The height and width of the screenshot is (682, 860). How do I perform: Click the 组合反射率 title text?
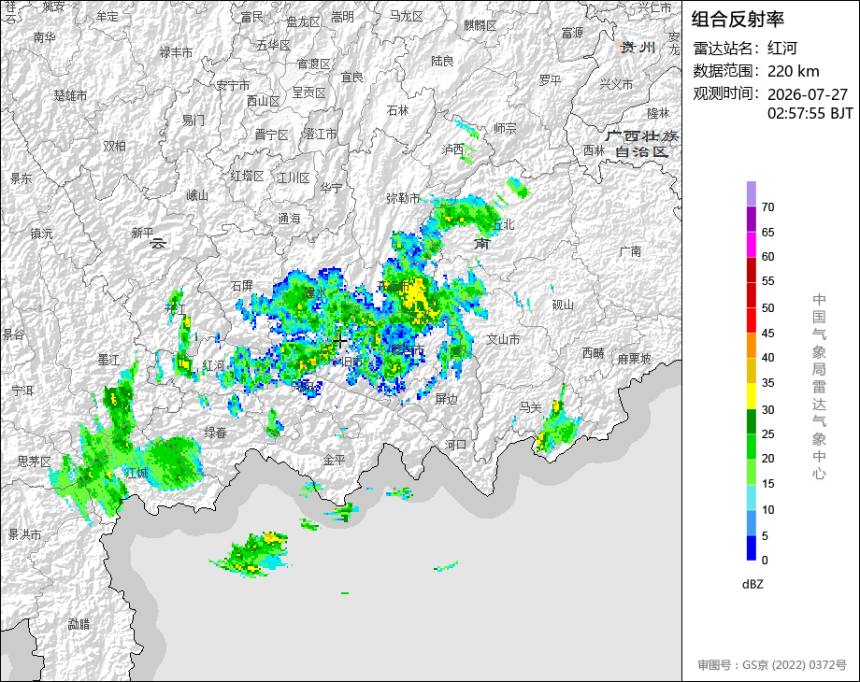[737, 19]
